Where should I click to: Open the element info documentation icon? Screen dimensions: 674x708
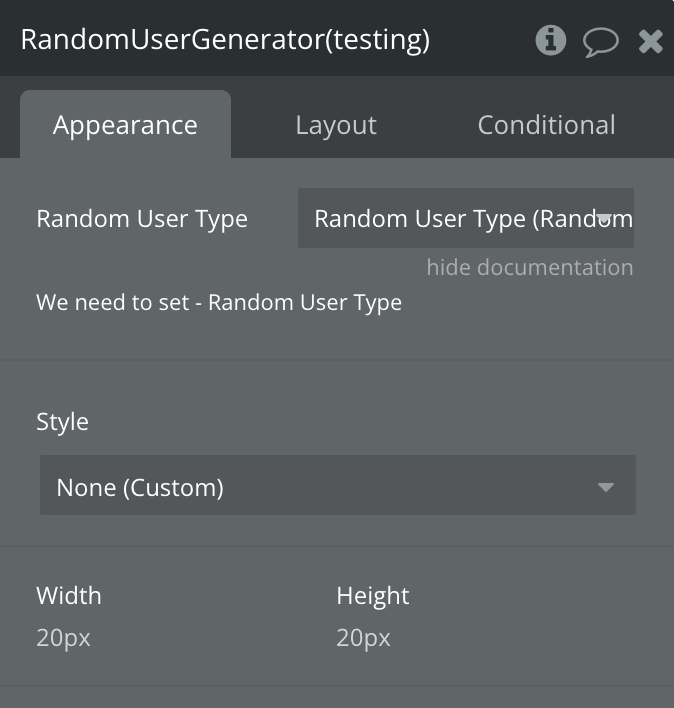tap(550, 40)
